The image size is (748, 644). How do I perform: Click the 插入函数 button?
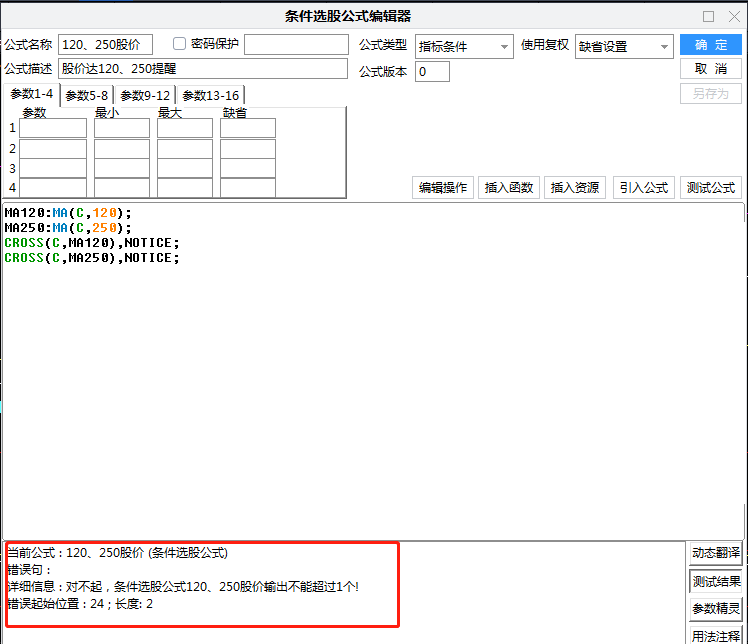(509, 188)
